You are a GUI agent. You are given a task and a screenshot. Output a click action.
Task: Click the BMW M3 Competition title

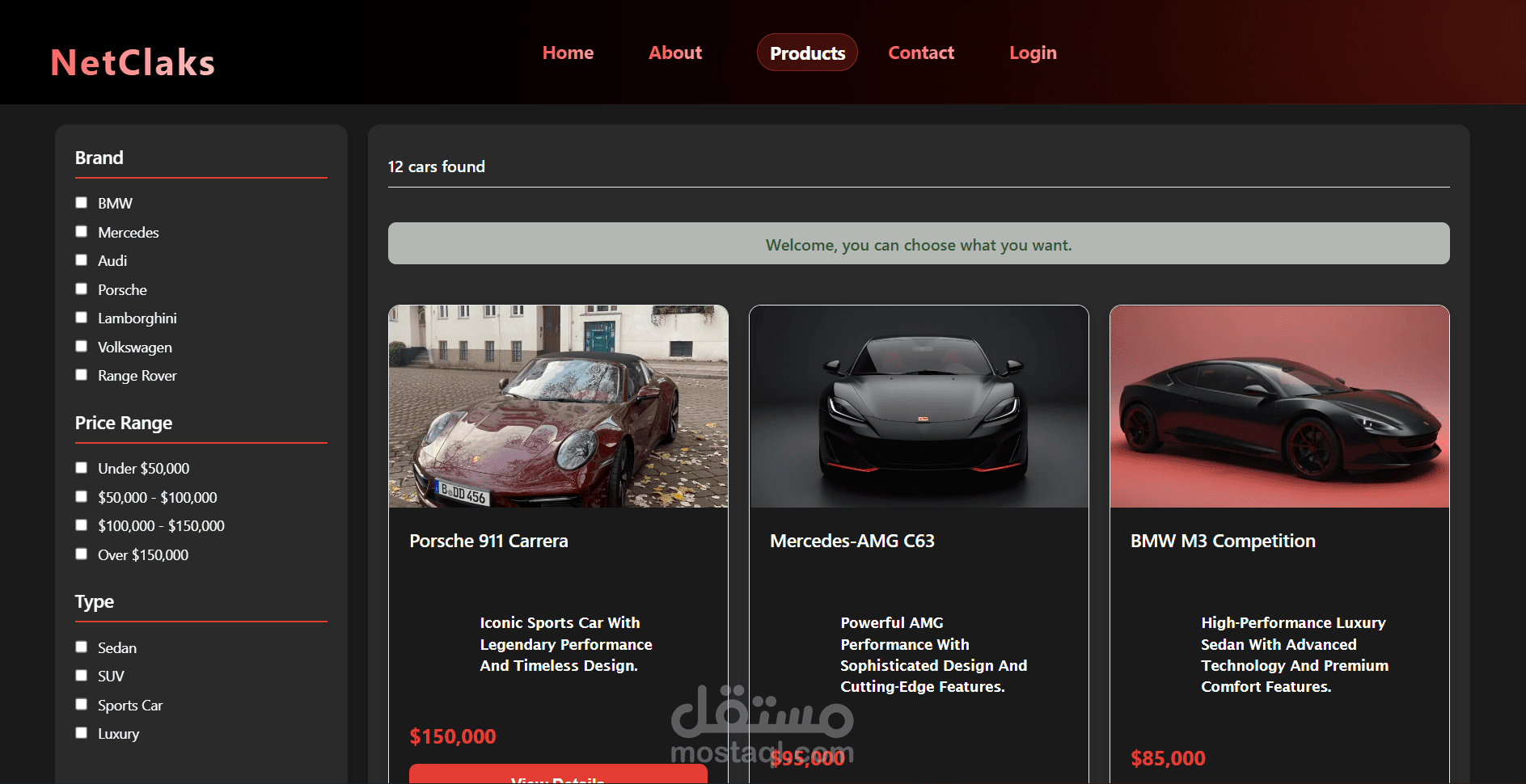point(1223,542)
